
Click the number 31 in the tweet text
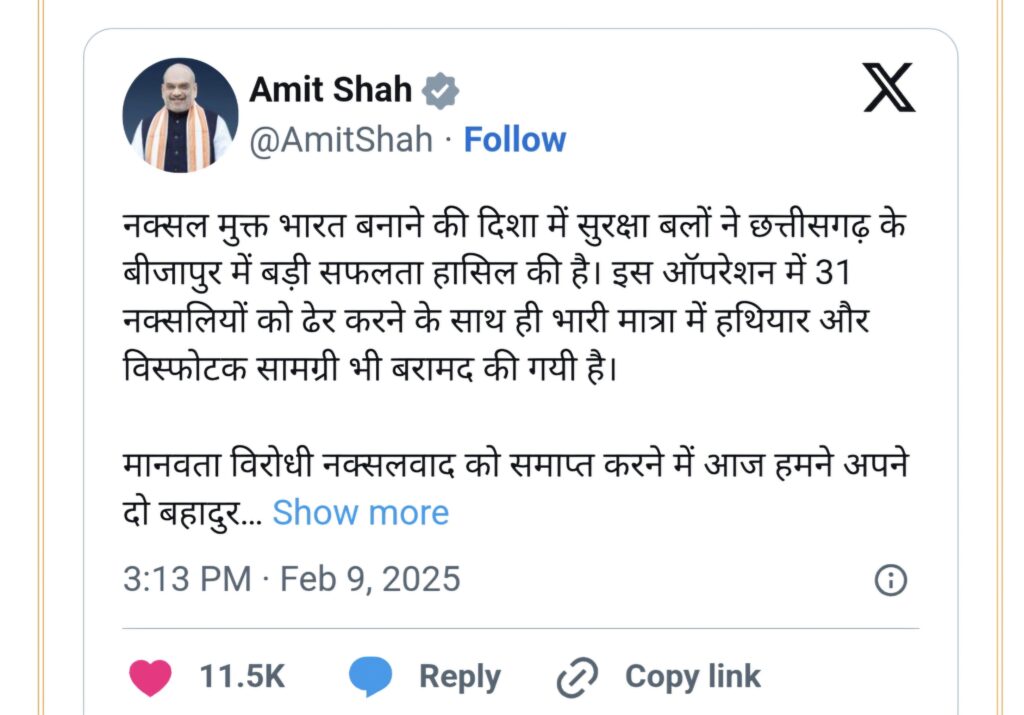point(833,273)
